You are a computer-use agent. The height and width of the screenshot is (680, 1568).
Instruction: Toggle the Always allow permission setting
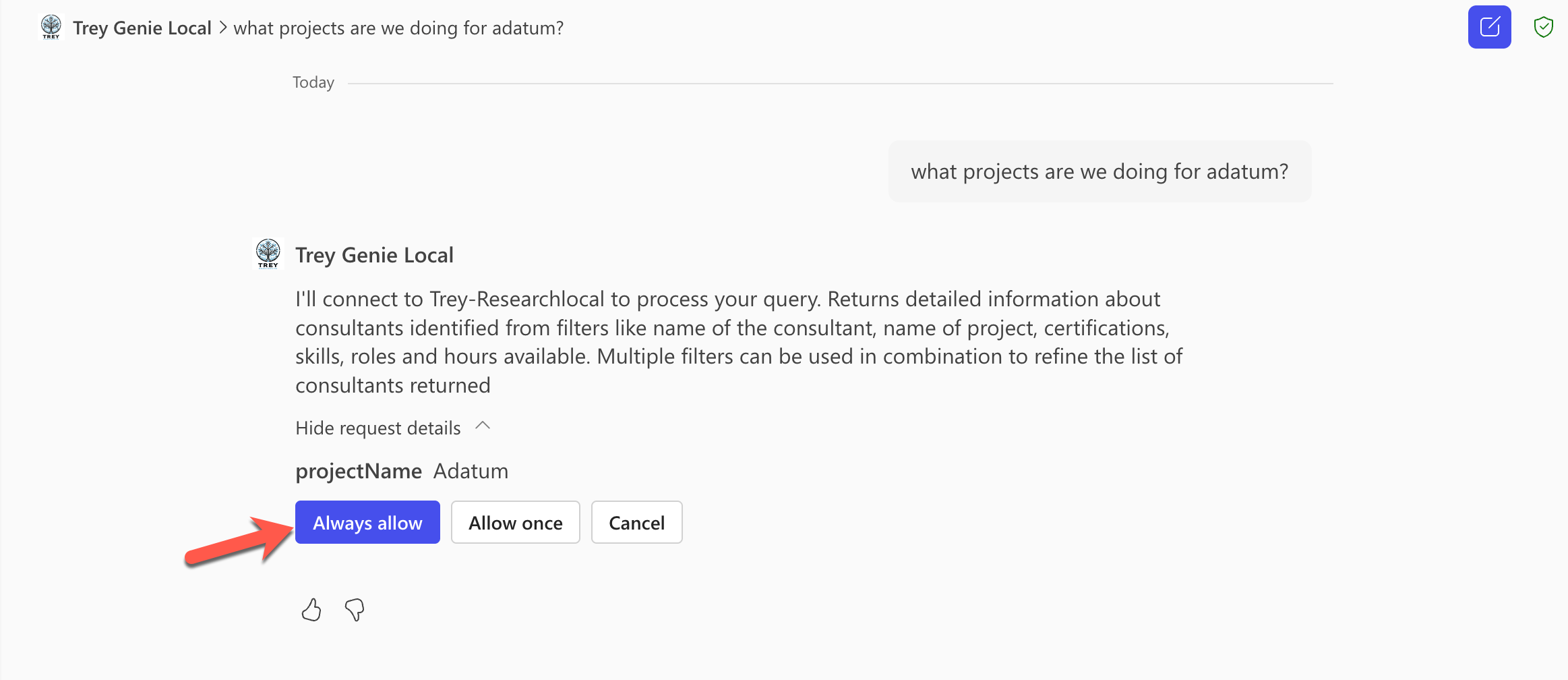(367, 522)
